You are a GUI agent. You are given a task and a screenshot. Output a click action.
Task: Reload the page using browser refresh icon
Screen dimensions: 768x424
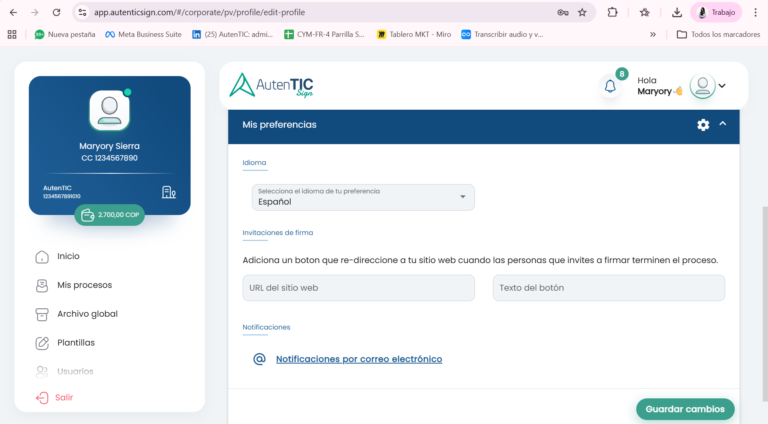point(56,12)
